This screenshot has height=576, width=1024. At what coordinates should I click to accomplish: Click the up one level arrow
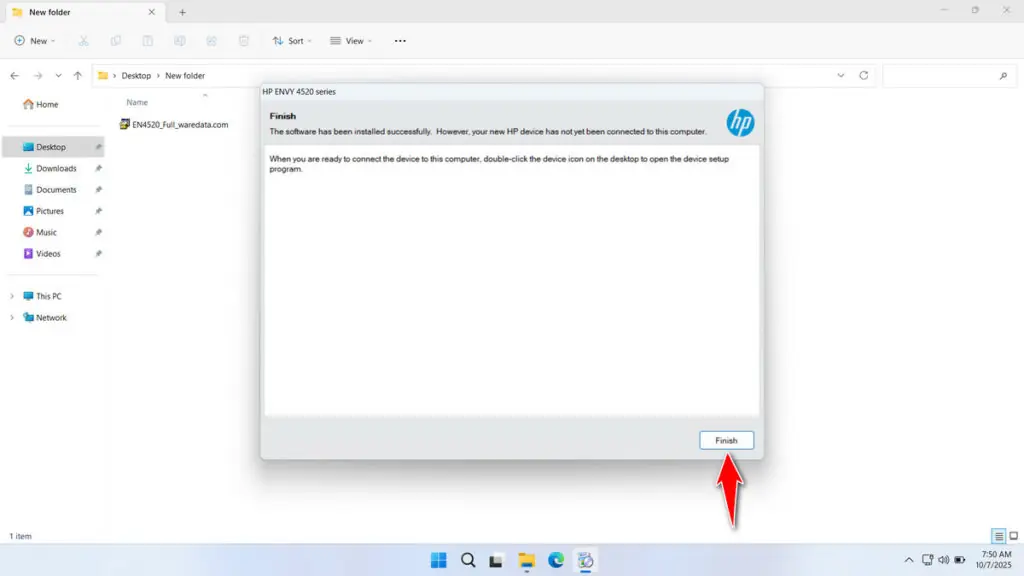click(78, 76)
